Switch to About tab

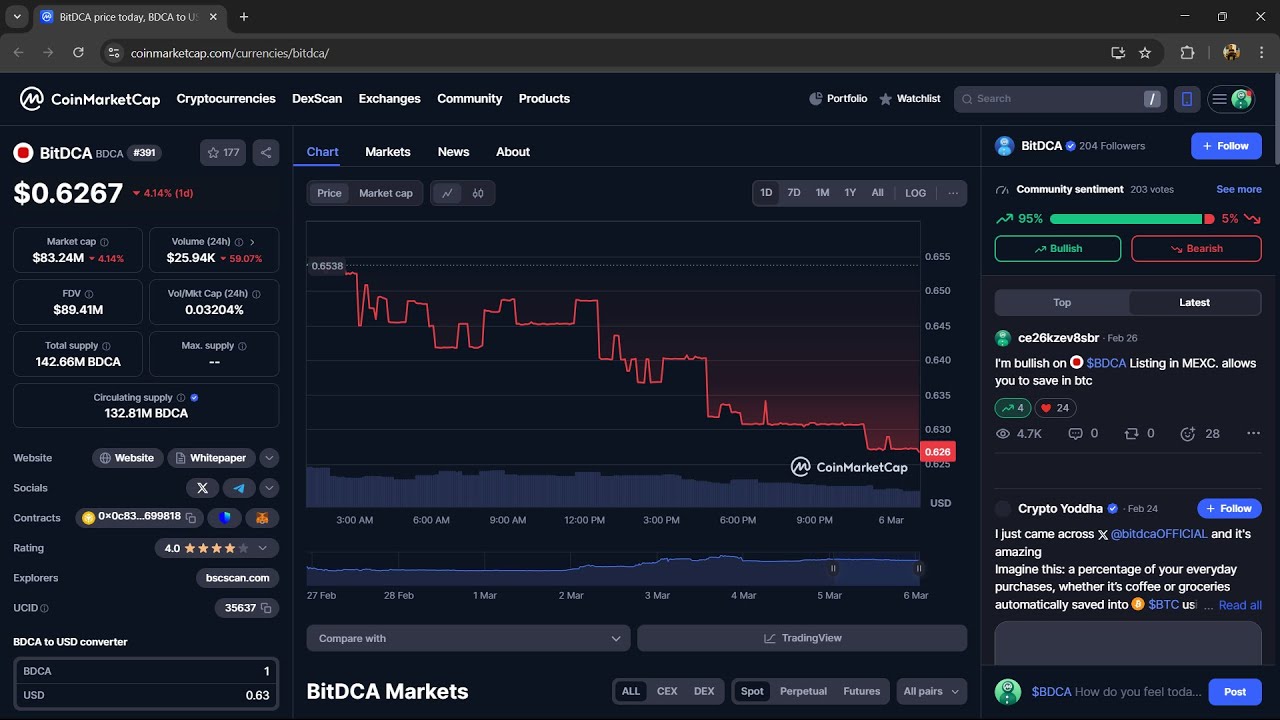513,152
